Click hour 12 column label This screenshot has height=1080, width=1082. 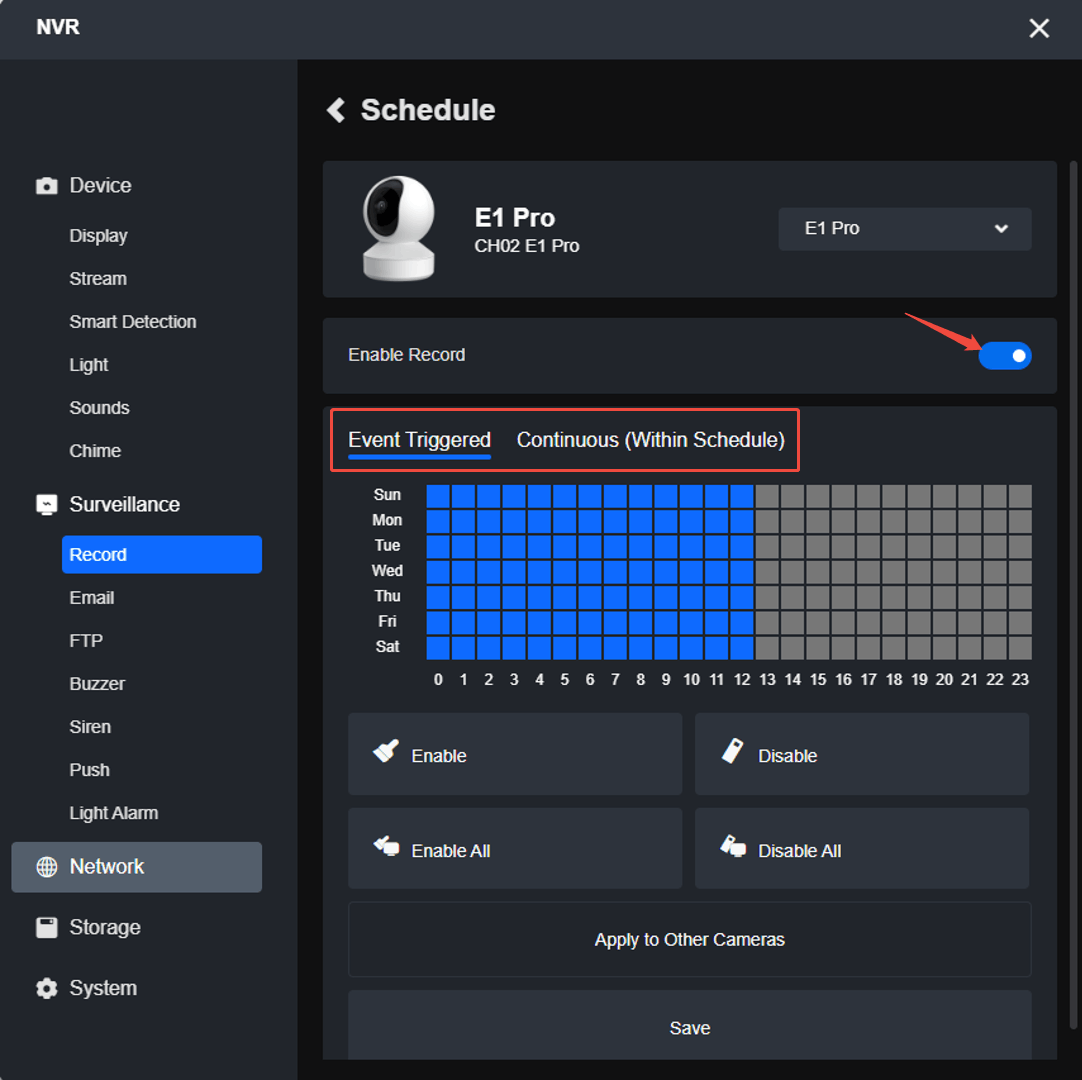tap(742, 680)
